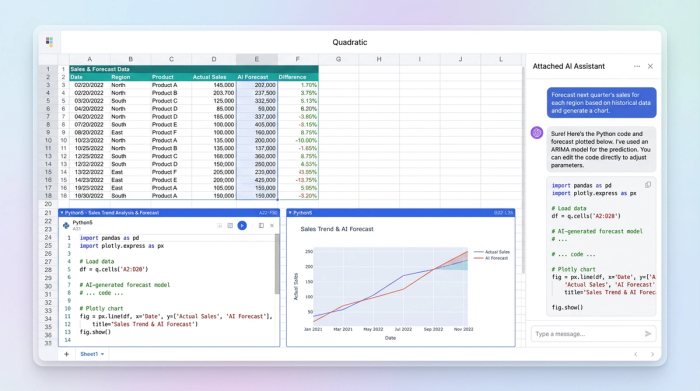Click the console icon left of Run

pos(230,225)
